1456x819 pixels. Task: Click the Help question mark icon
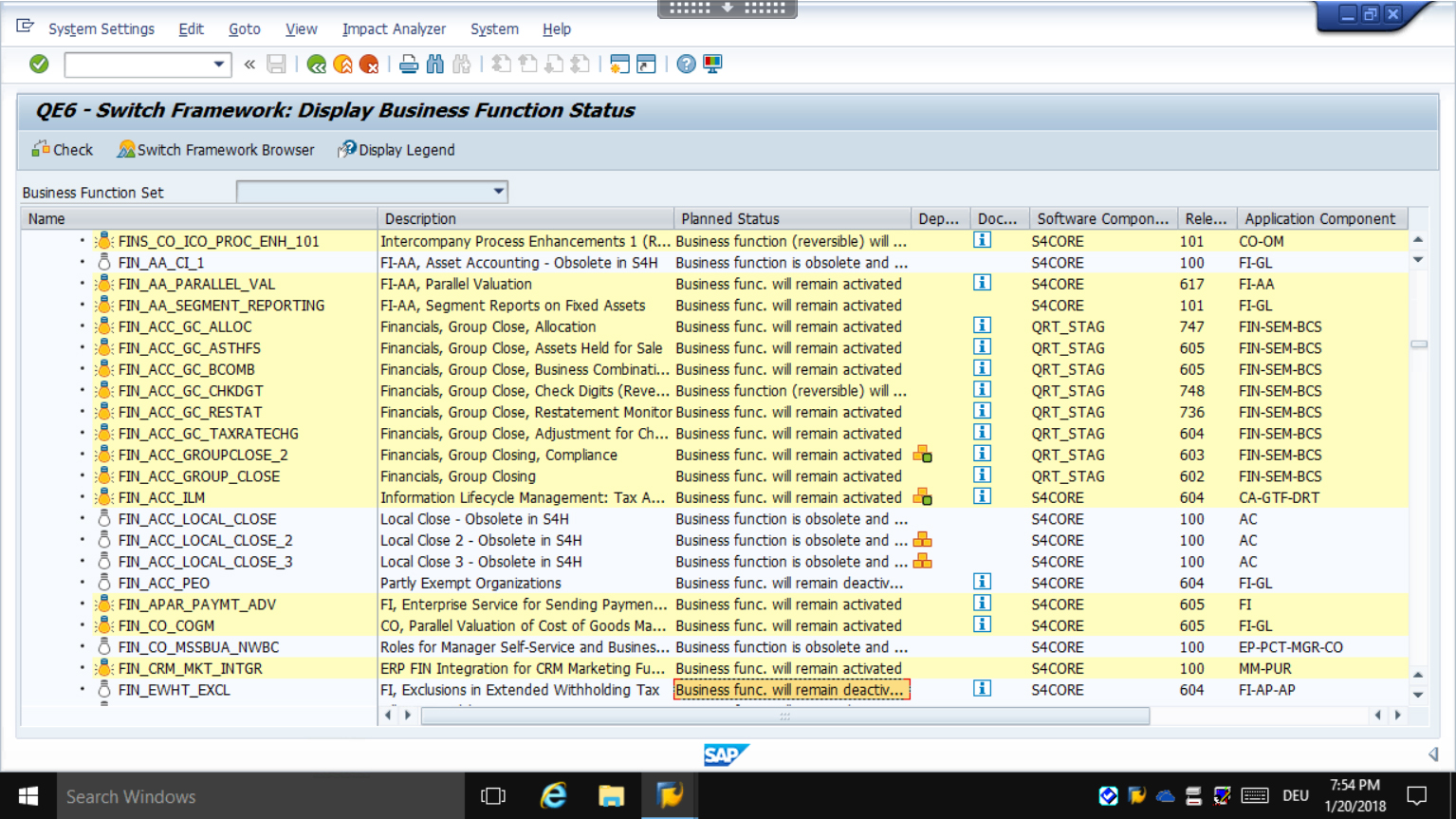pos(686,64)
